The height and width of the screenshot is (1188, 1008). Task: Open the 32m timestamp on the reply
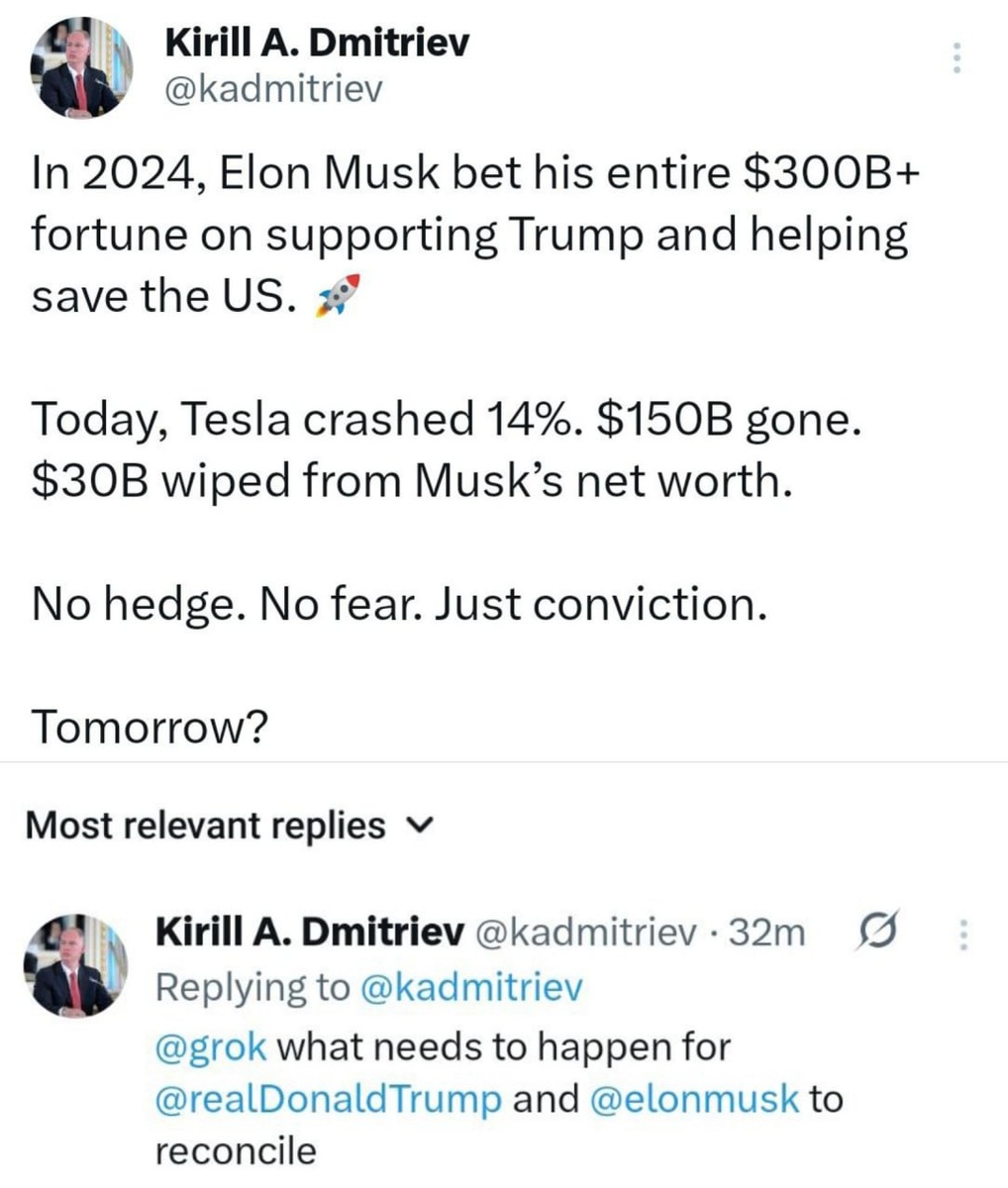coord(766,932)
